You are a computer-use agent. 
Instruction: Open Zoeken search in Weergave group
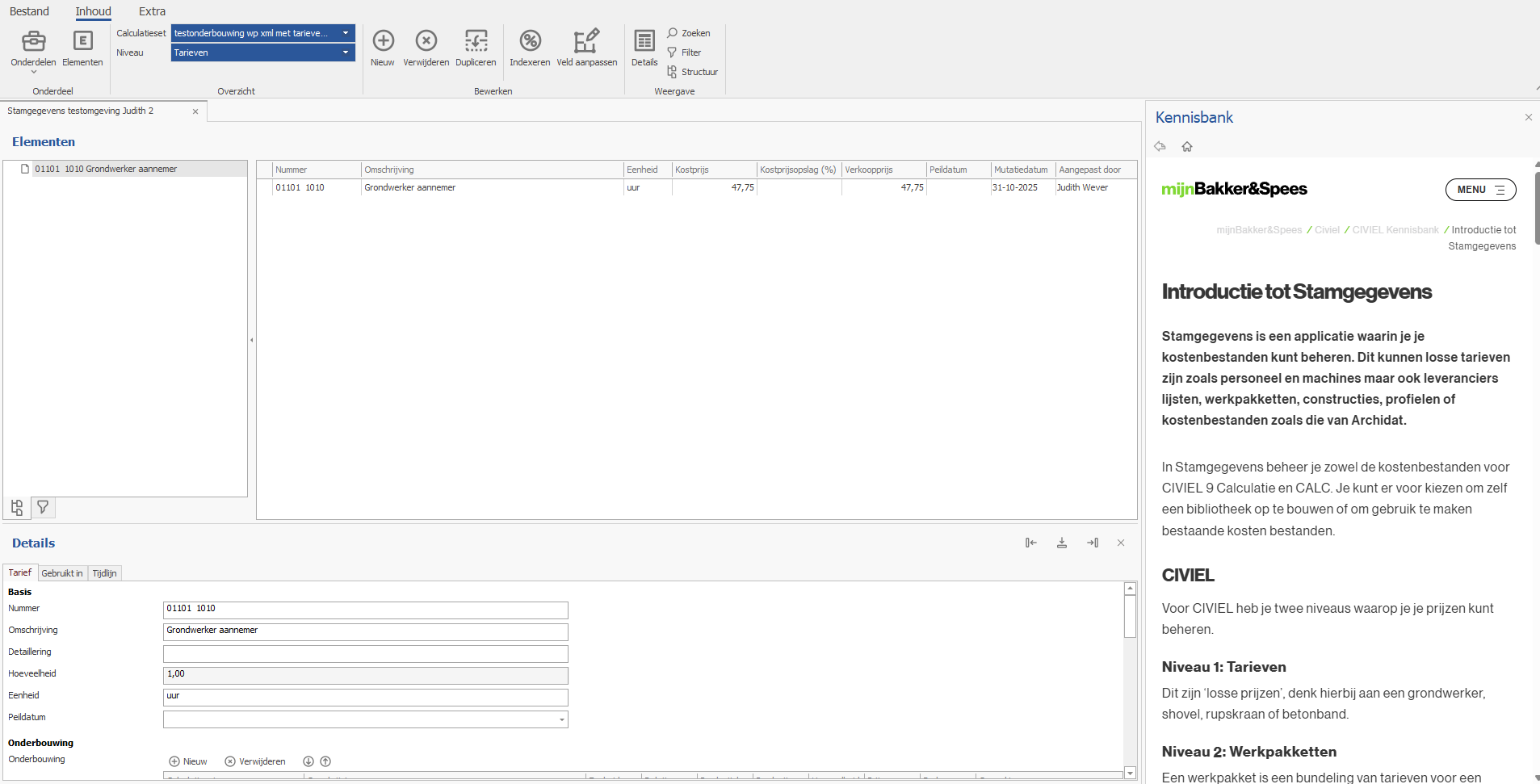689,33
